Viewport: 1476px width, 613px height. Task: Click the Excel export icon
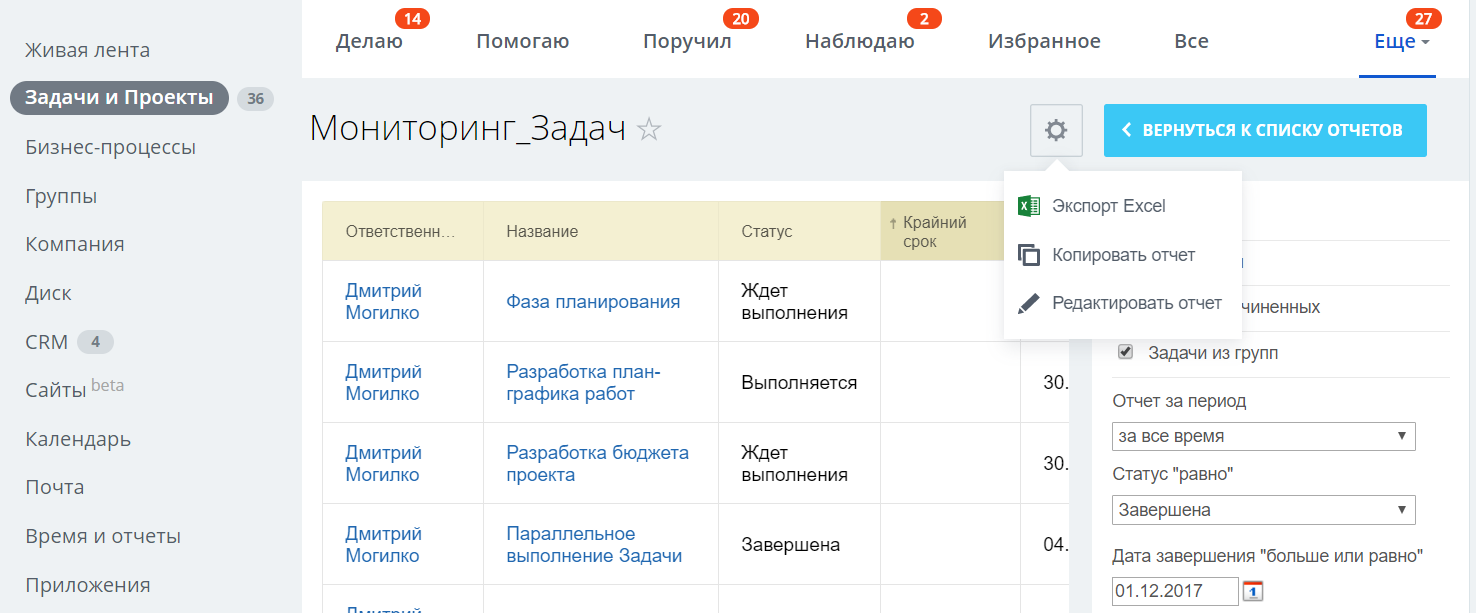coord(1028,206)
